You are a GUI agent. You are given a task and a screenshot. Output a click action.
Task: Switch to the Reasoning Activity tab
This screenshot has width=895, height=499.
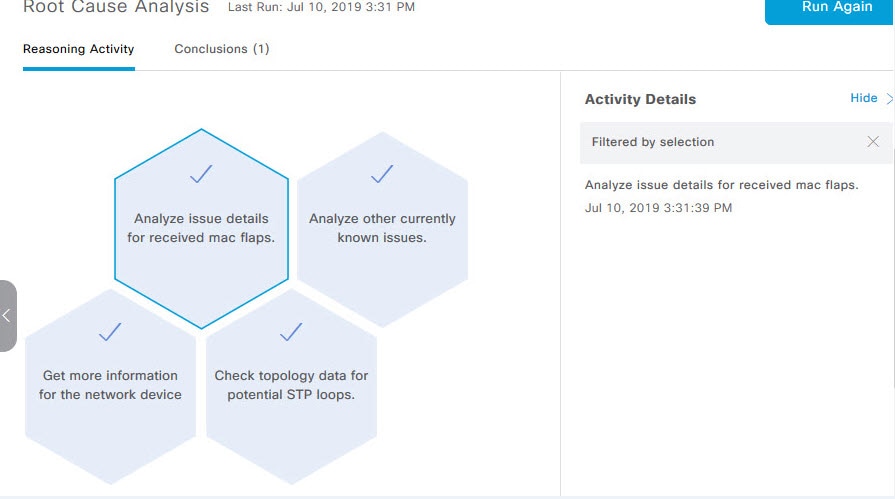pyautogui.click(x=78, y=49)
